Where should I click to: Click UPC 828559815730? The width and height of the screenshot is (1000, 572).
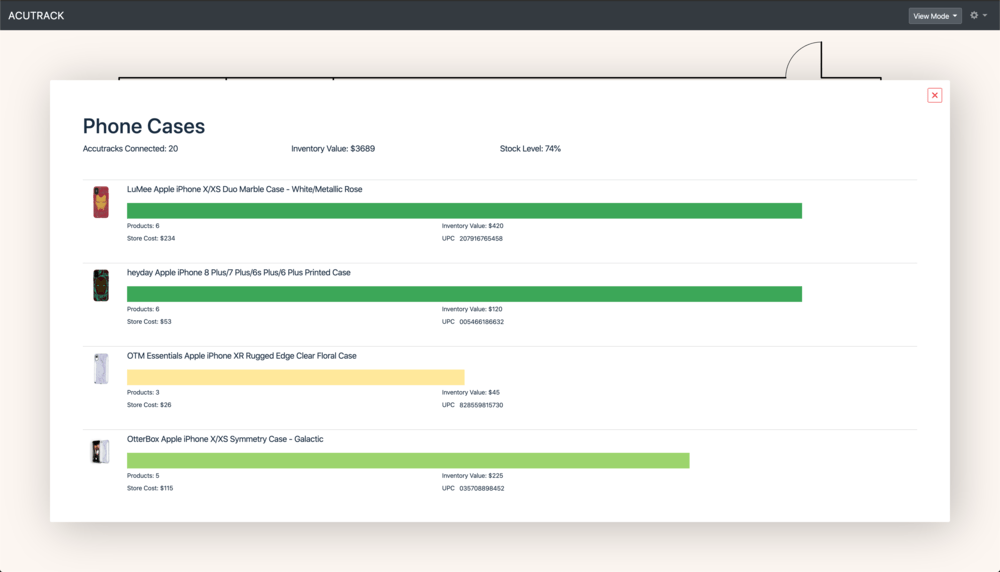pyautogui.click(x=473, y=405)
